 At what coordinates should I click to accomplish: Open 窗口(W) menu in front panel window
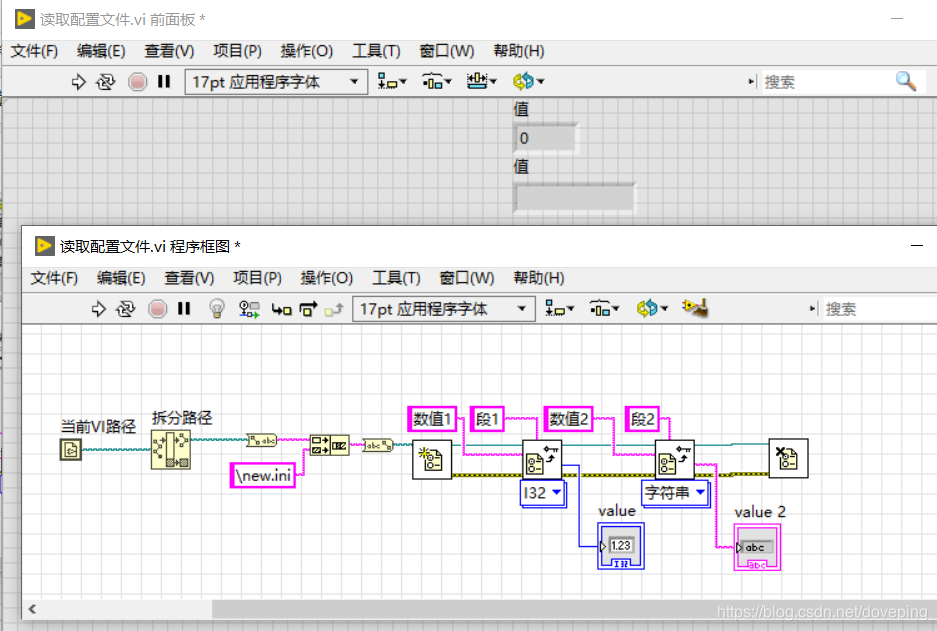447,51
